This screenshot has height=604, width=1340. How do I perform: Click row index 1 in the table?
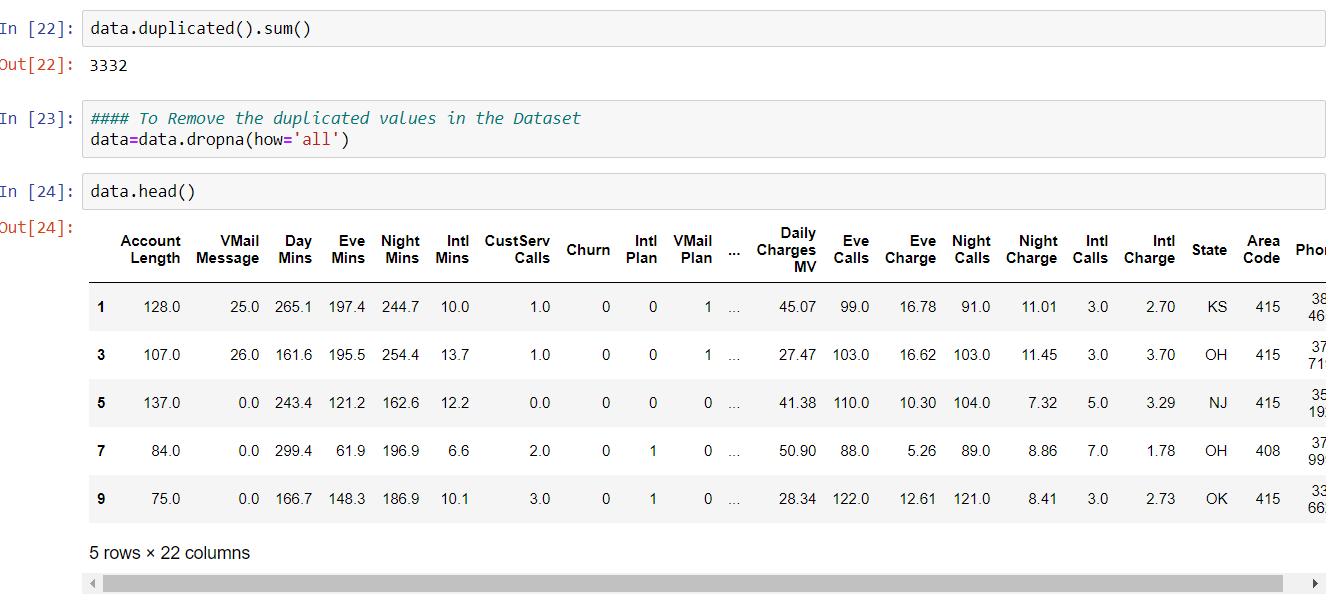(x=101, y=307)
